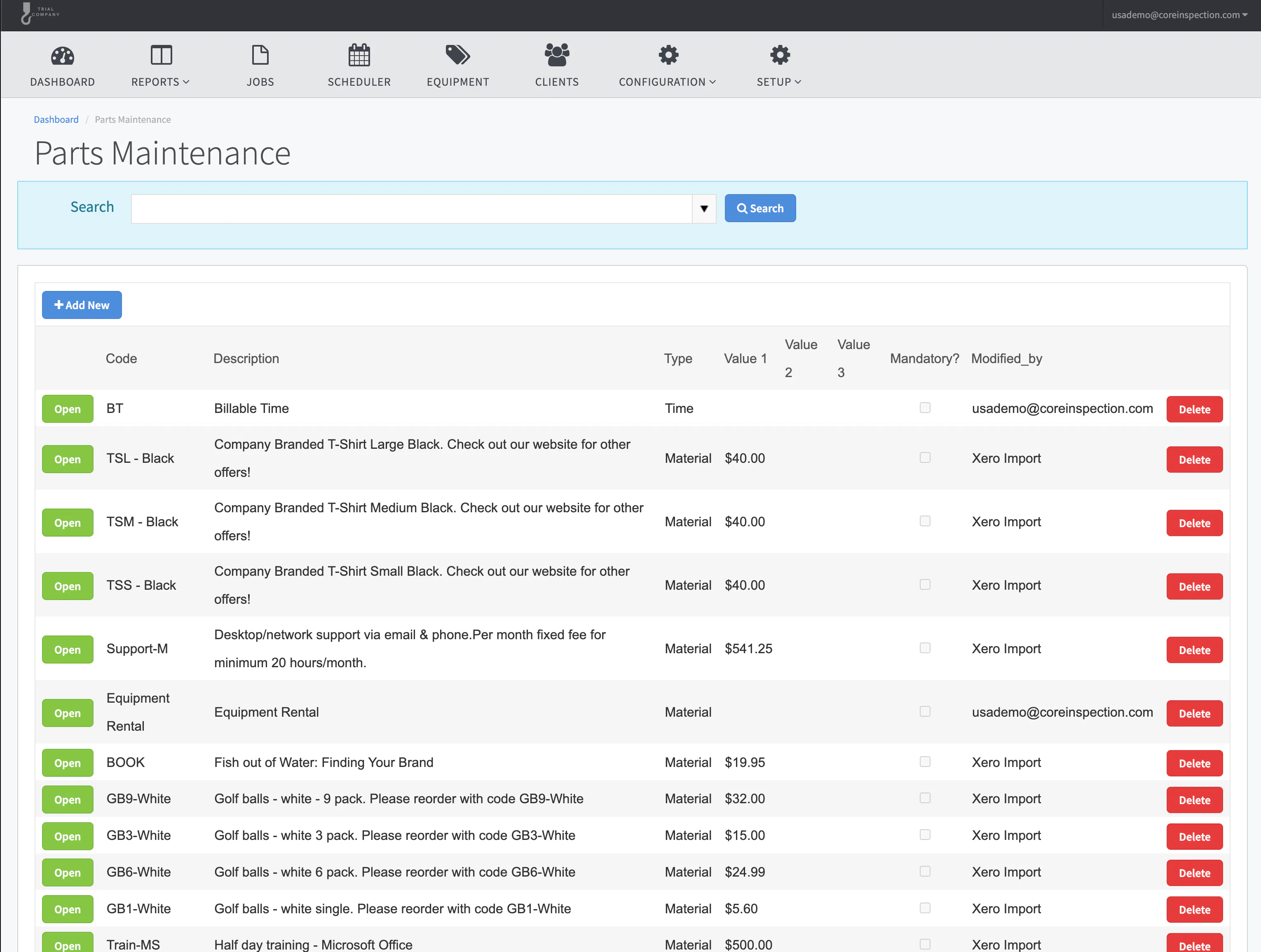Delete the TSM - Black row
Viewport: 1261px width, 952px height.
click(1194, 523)
